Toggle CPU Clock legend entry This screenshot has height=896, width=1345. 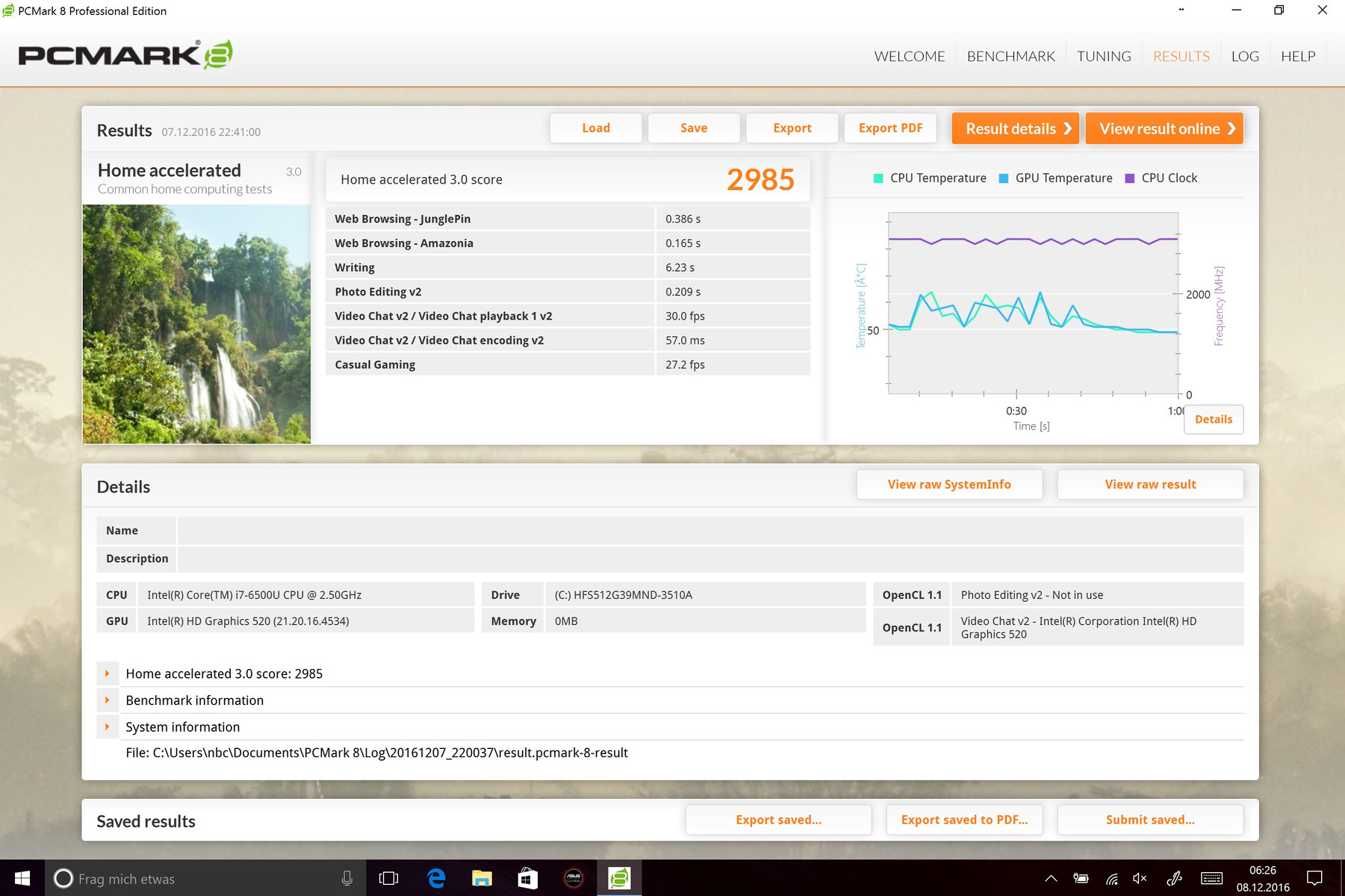[1161, 178]
